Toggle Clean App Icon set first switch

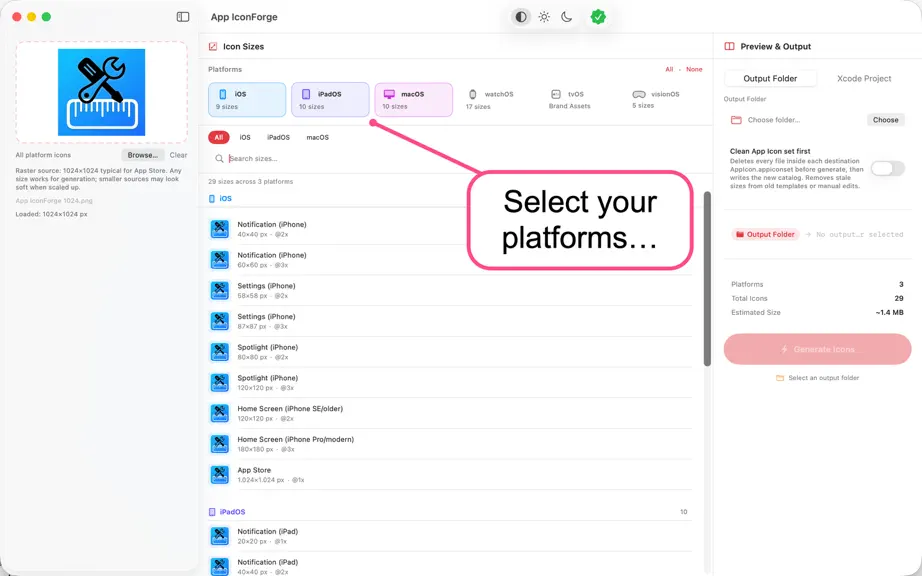point(888,169)
